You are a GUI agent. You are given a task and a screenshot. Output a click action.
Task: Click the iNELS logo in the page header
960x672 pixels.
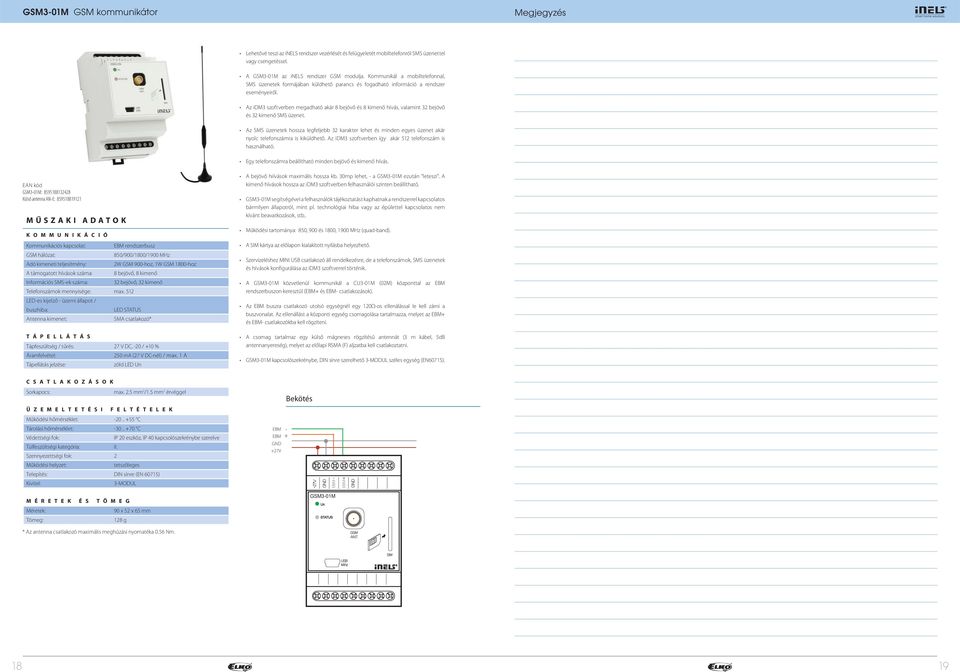pos(930,11)
